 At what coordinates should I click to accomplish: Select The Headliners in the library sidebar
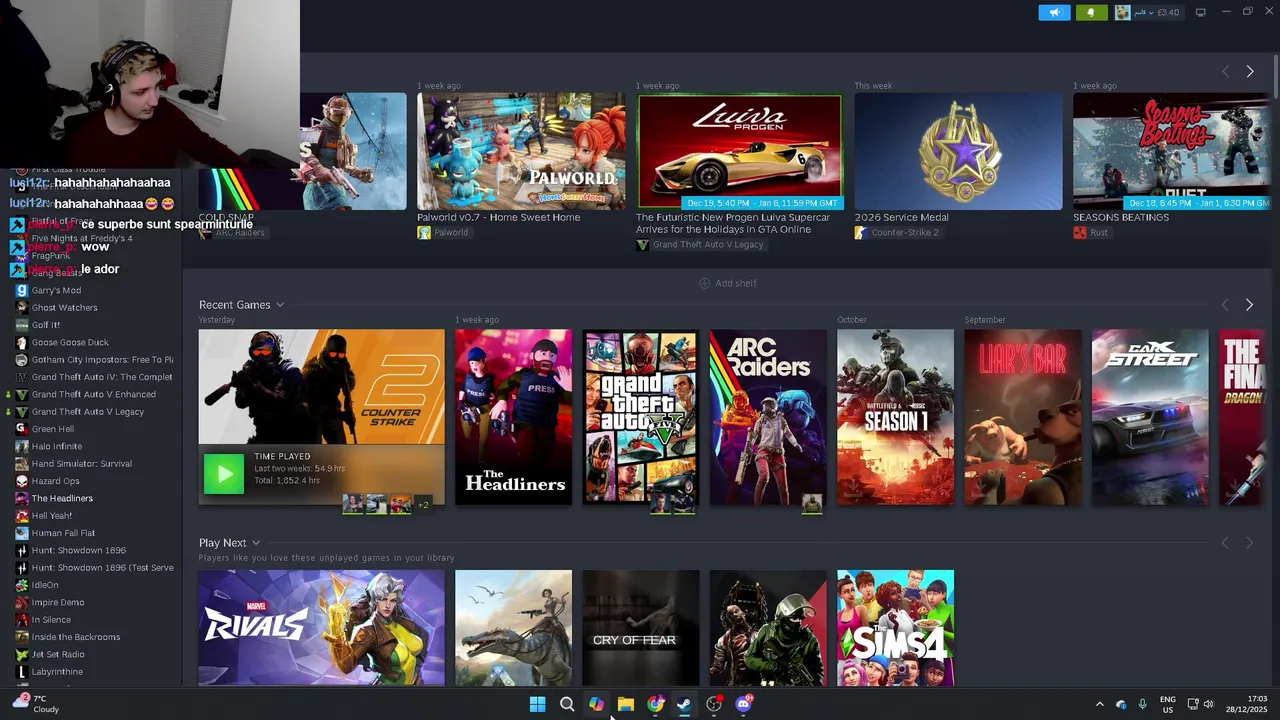coord(62,498)
